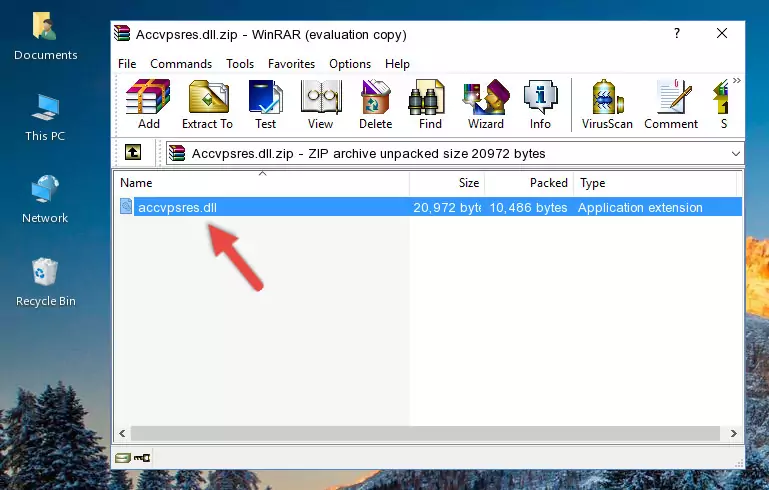Open the Extract To tool
Screen dimensions: 769x490
tap(207, 104)
